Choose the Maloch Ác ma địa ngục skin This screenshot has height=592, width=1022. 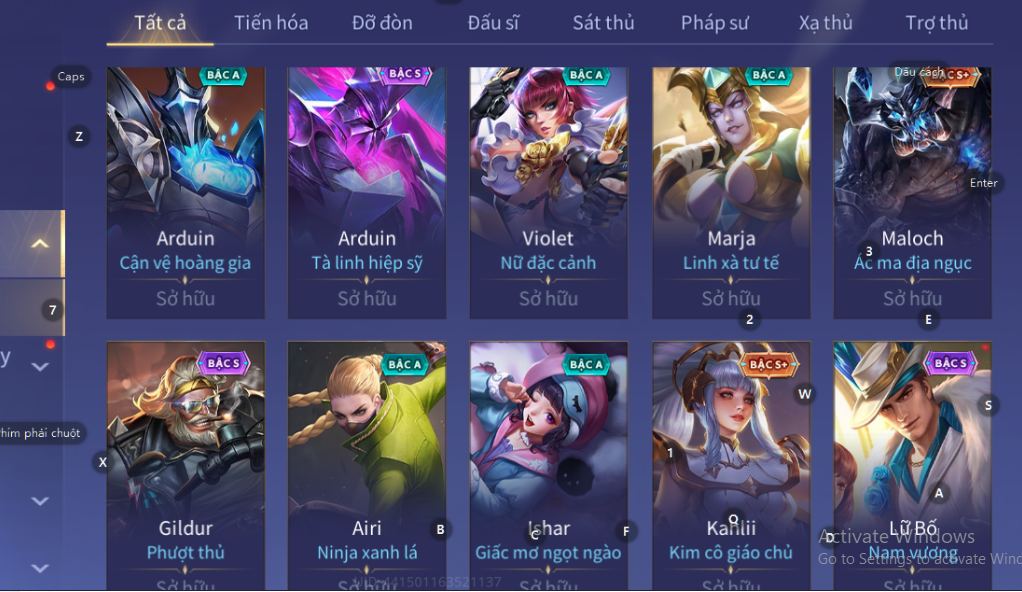[x=912, y=192]
